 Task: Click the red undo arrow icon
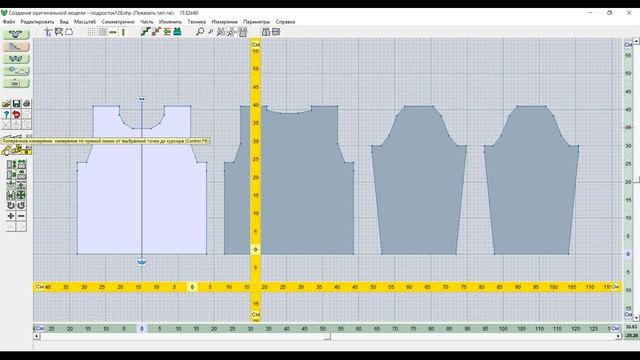coord(16,114)
